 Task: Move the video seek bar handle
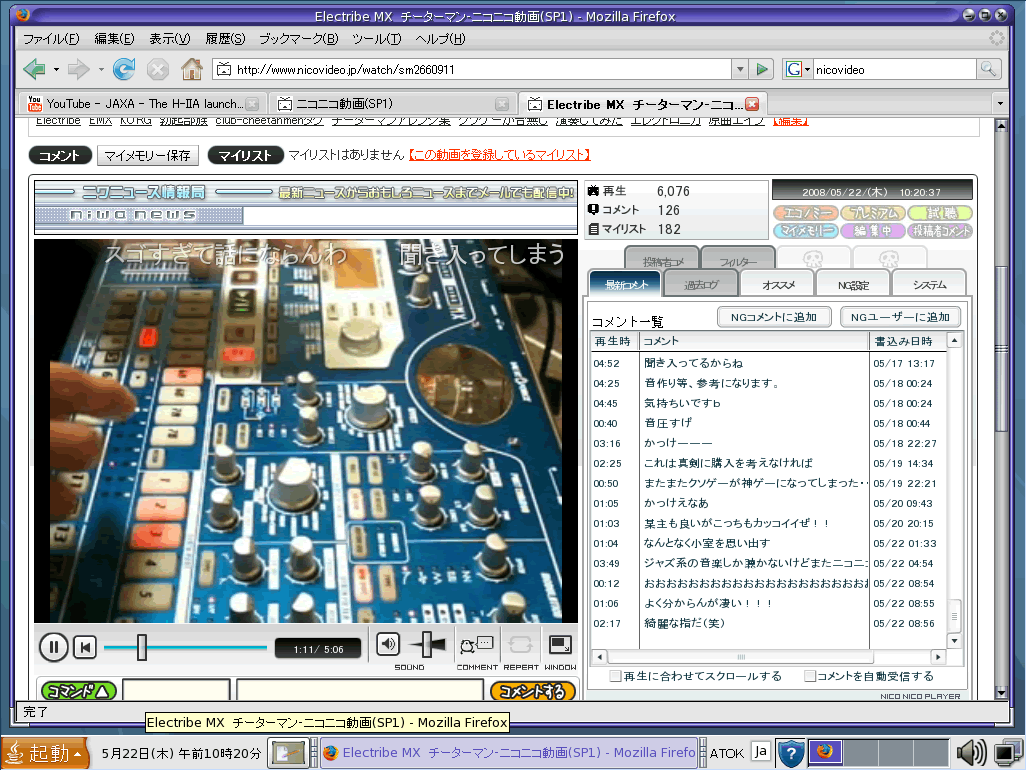pos(141,647)
